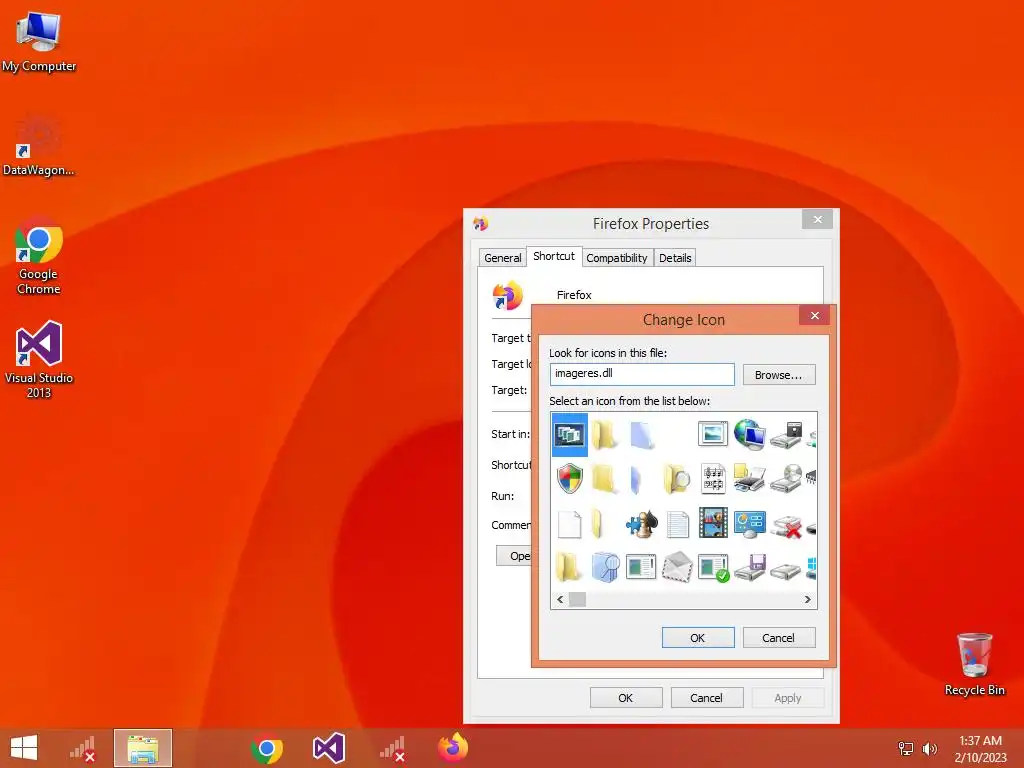The height and width of the screenshot is (768, 1024).
Task: Open the DataWagon desktop shortcut
Action: tap(39, 146)
